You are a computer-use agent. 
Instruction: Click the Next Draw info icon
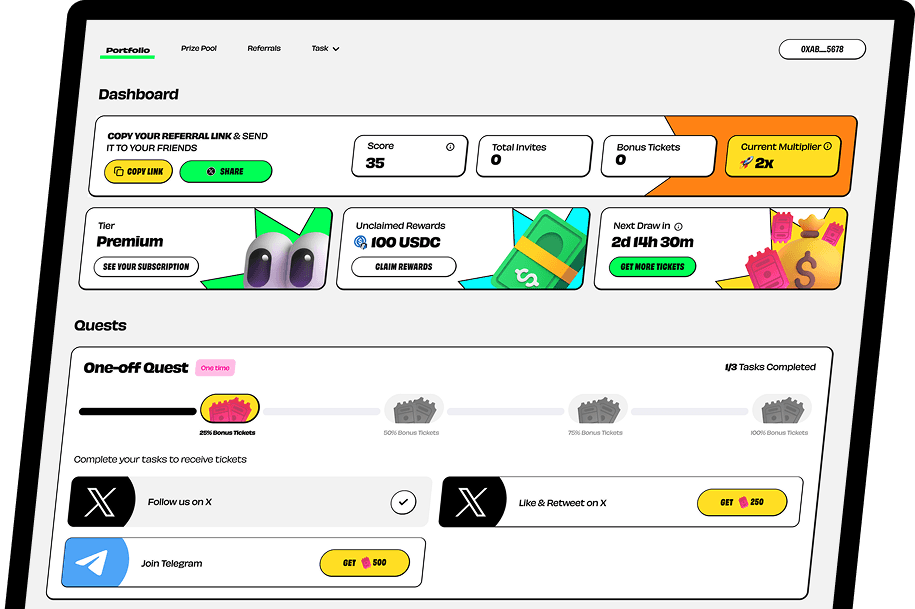(x=678, y=226)
